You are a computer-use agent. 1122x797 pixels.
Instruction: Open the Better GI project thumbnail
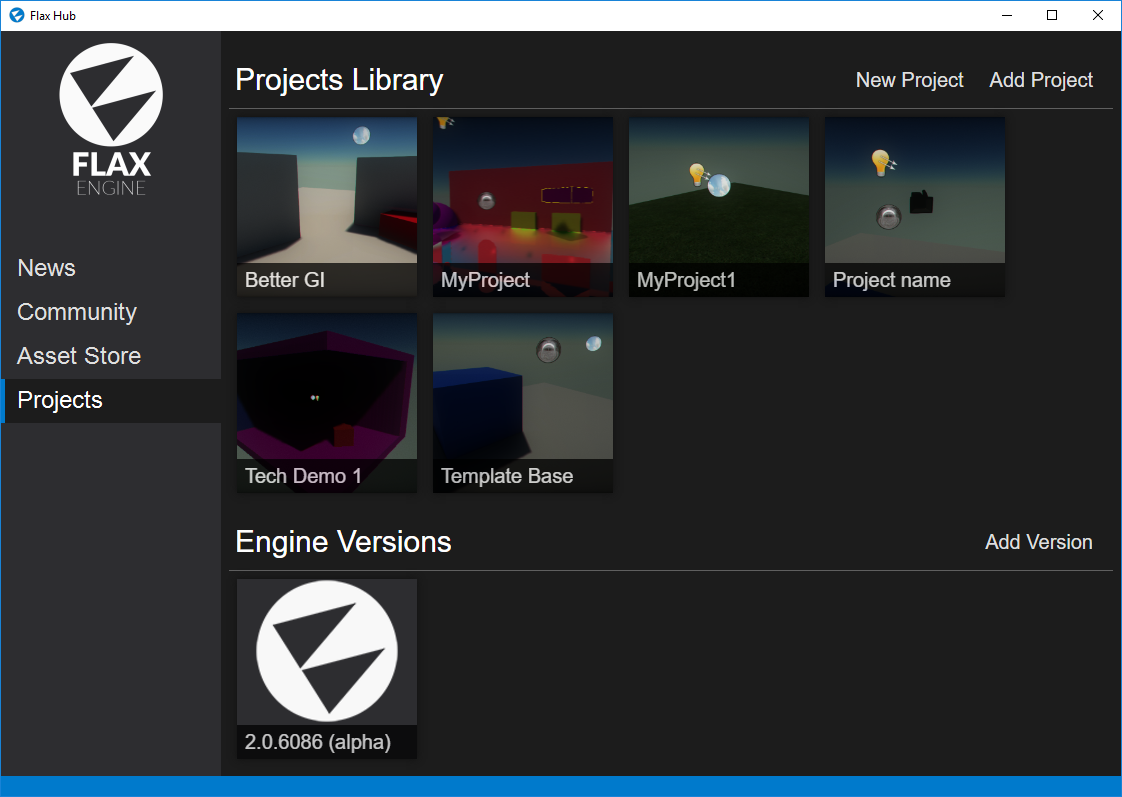pyautogui.click(x=326, y=190)
